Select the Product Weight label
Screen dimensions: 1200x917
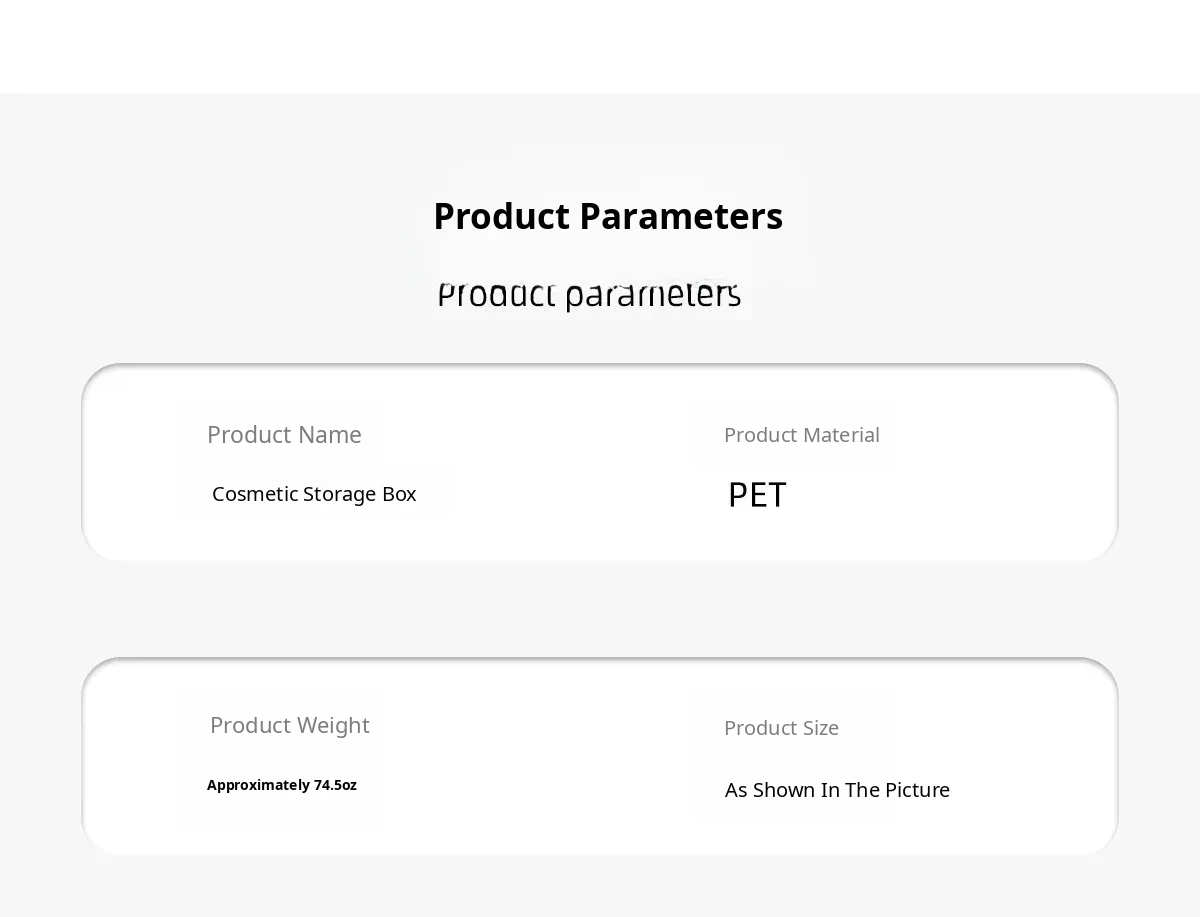tap(289, 725)
